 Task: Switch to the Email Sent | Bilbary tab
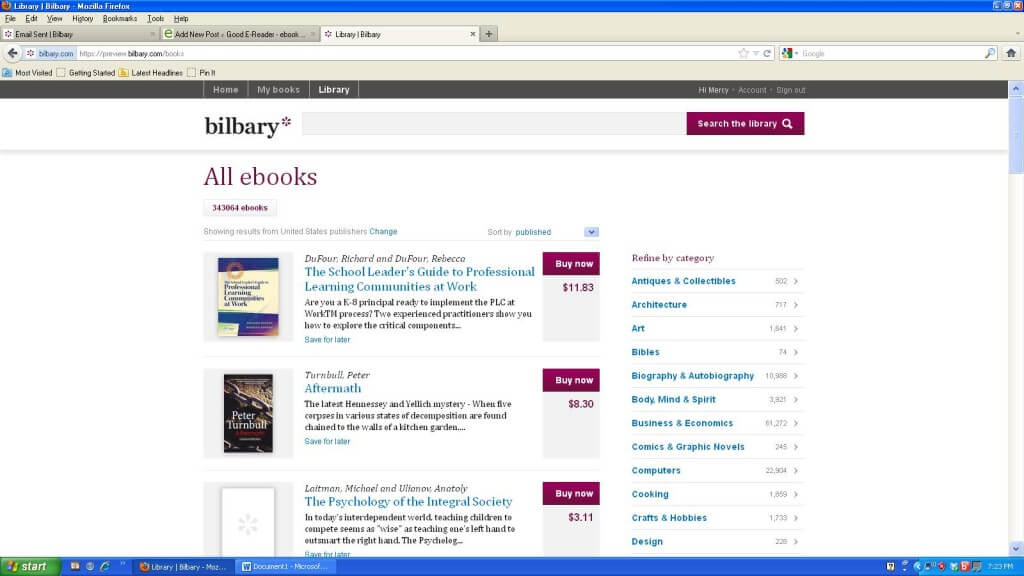click(x=79, y=34)
